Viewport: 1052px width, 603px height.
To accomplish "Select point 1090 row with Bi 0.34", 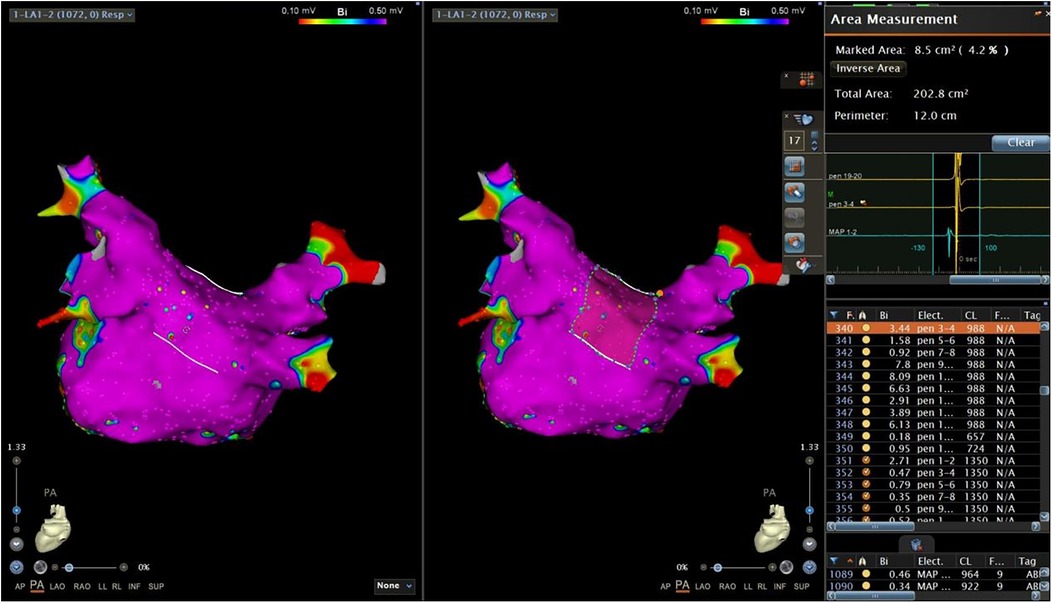I will pos(933,586).
